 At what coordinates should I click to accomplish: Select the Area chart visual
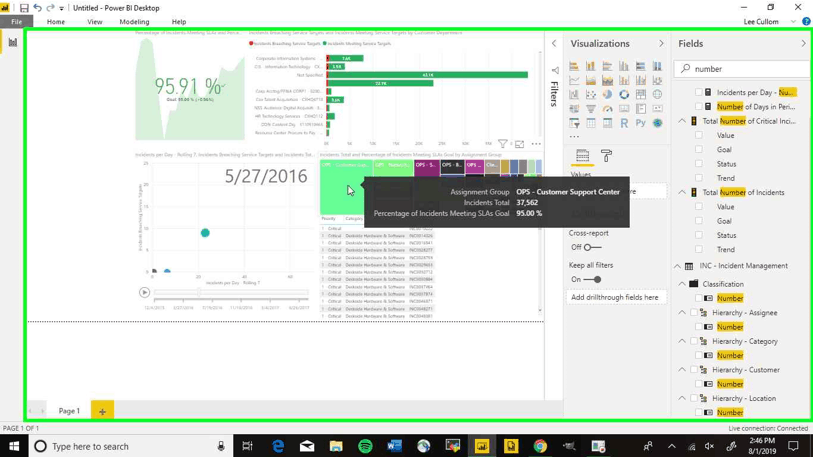590,81
